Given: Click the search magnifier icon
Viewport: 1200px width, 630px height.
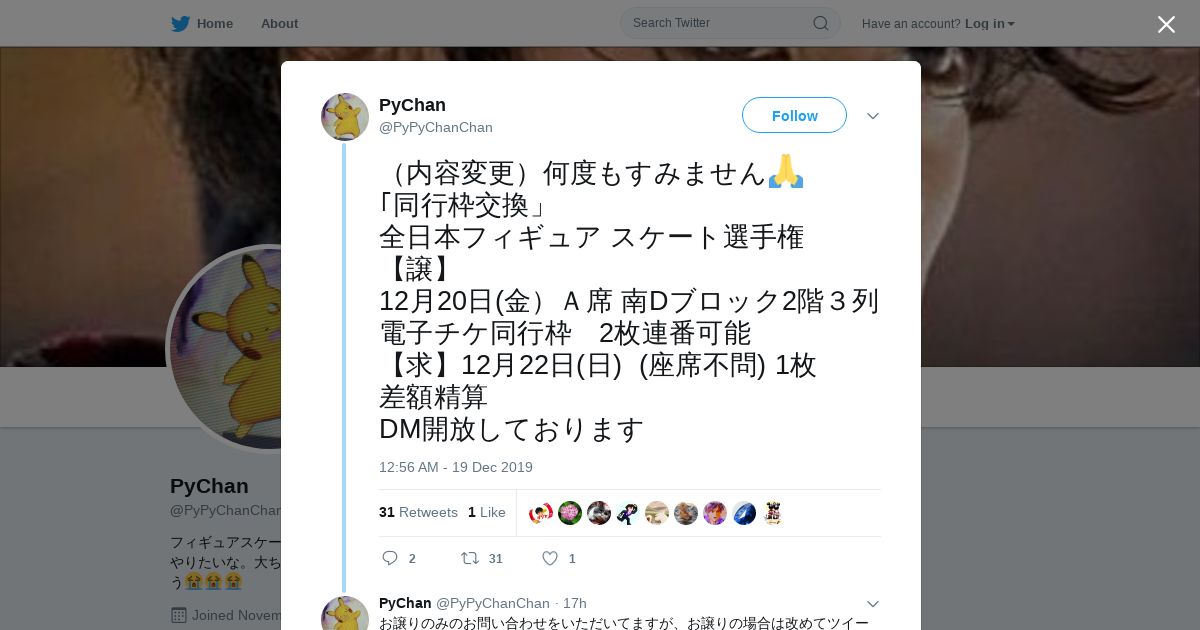Looking at the screenshot, I should (x=820, y=23).
